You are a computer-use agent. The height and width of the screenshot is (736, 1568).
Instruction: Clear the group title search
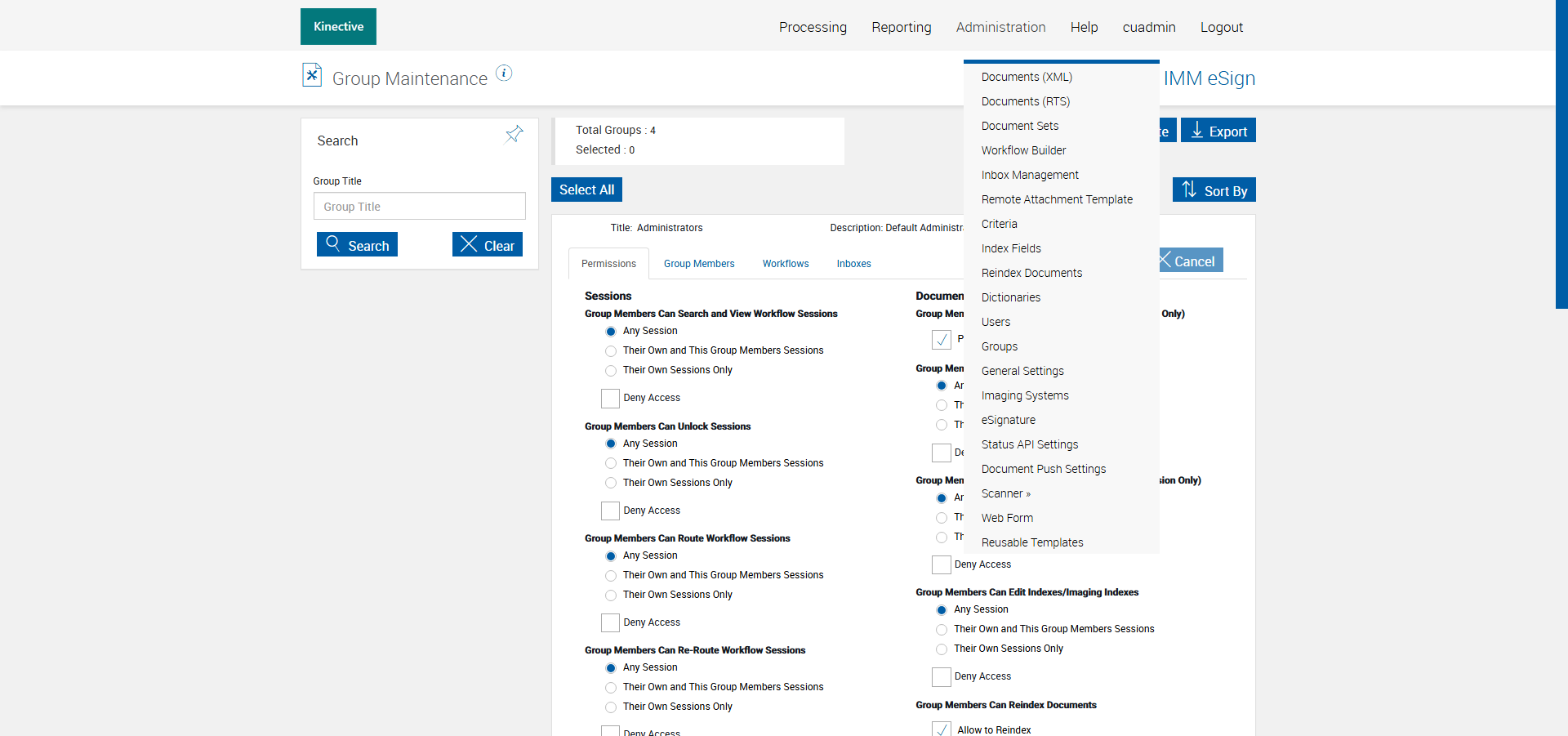[x=488, y=245]
